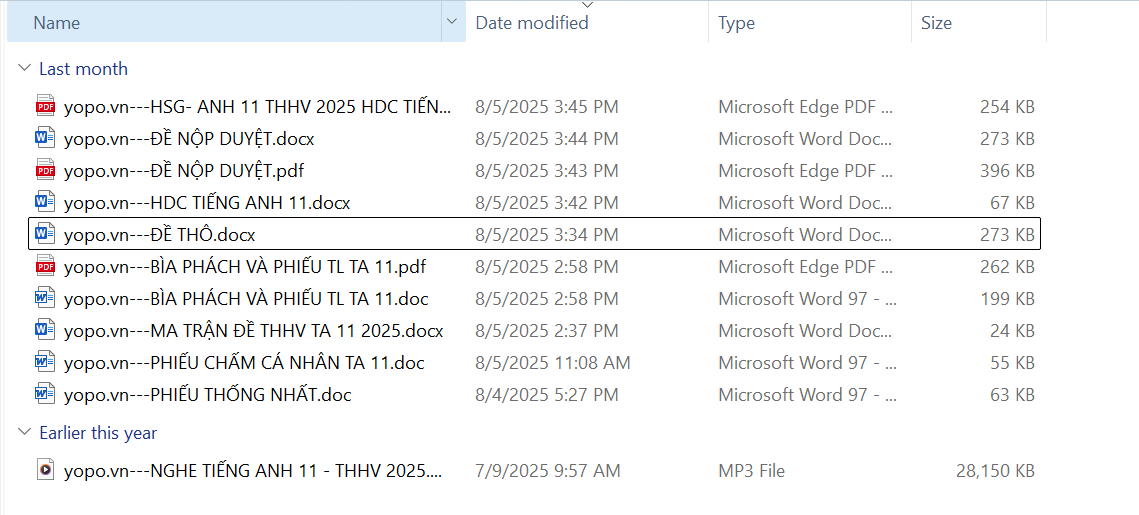Image resolution: width=1139 pixels, height=515 pixels.
Task: Click the PDF icon beside ĐỀ NỘP DUYỆT.pdf
Action: [45, 170]
